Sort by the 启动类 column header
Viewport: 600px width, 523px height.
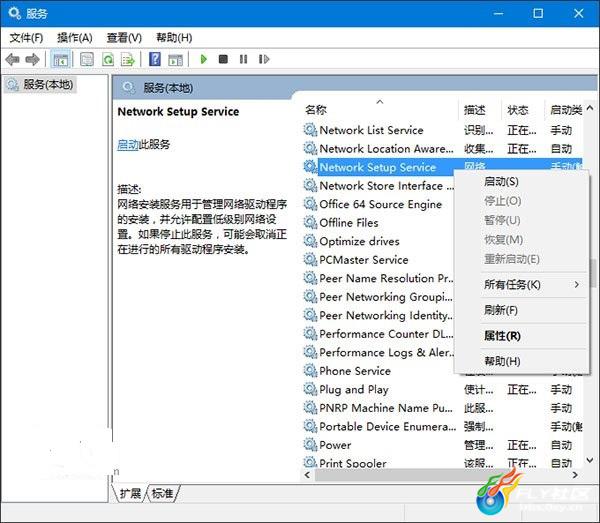pyautogui.click(x=566, y=110)
